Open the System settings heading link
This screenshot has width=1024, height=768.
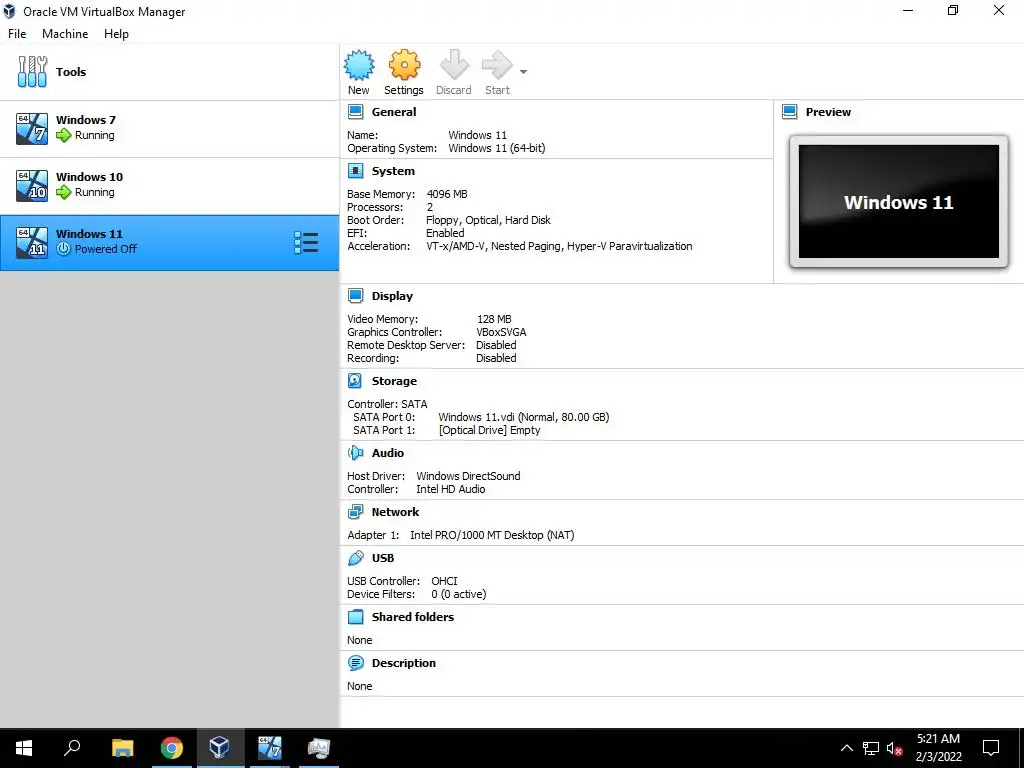(393, 171)
